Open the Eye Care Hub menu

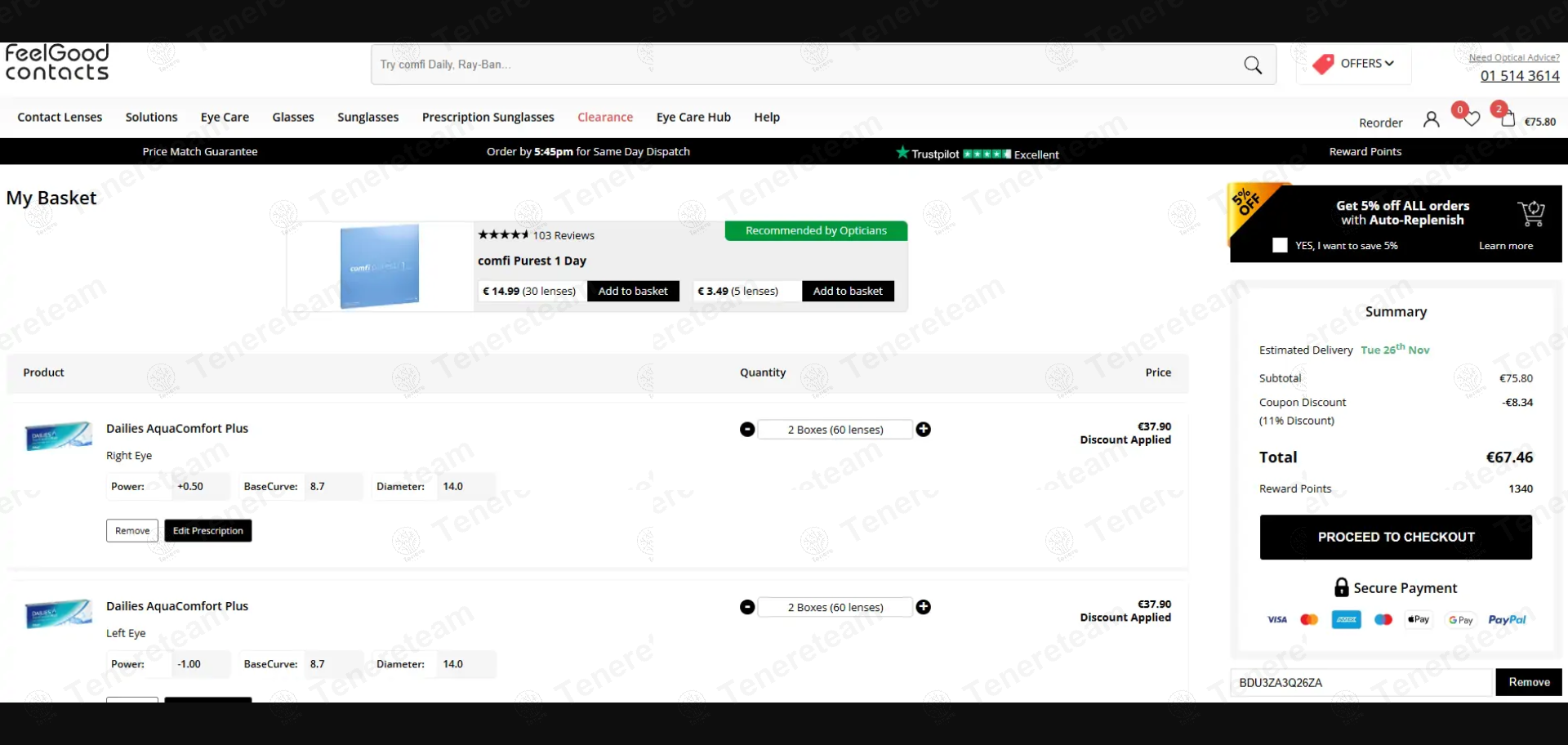point(693,118)
